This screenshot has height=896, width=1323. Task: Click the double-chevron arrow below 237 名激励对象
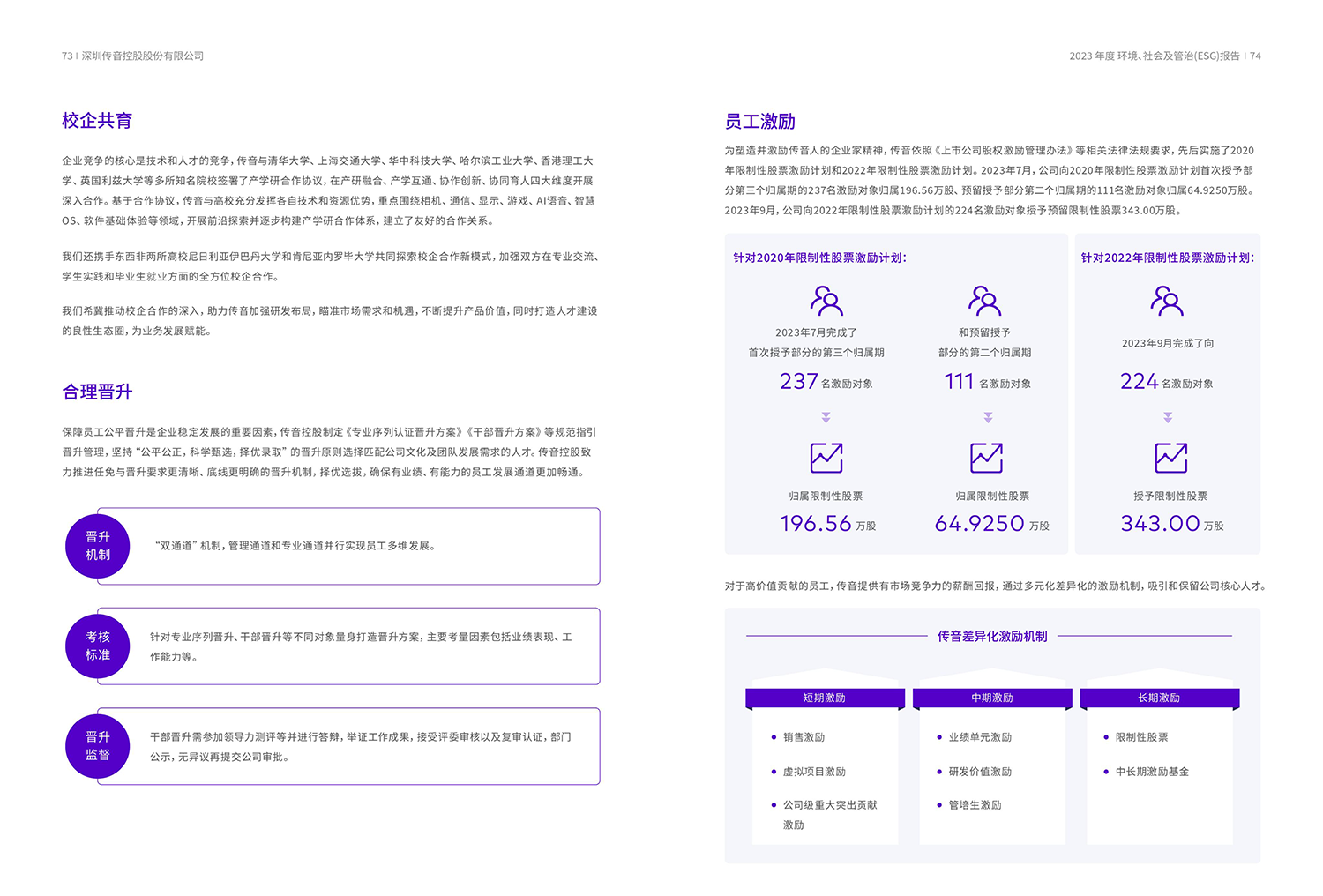[826, 417]
